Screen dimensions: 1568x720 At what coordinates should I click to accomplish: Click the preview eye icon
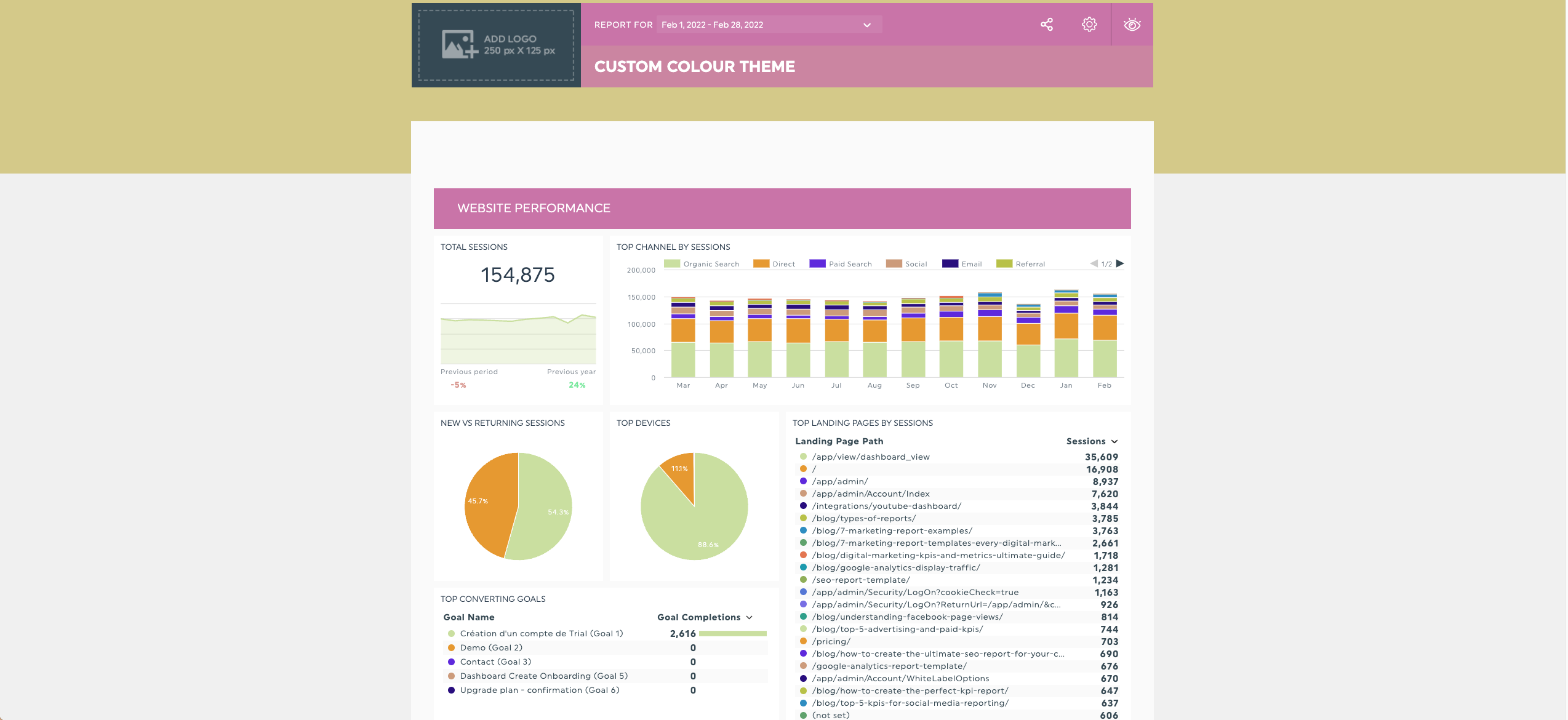[x=1132, y=25]
